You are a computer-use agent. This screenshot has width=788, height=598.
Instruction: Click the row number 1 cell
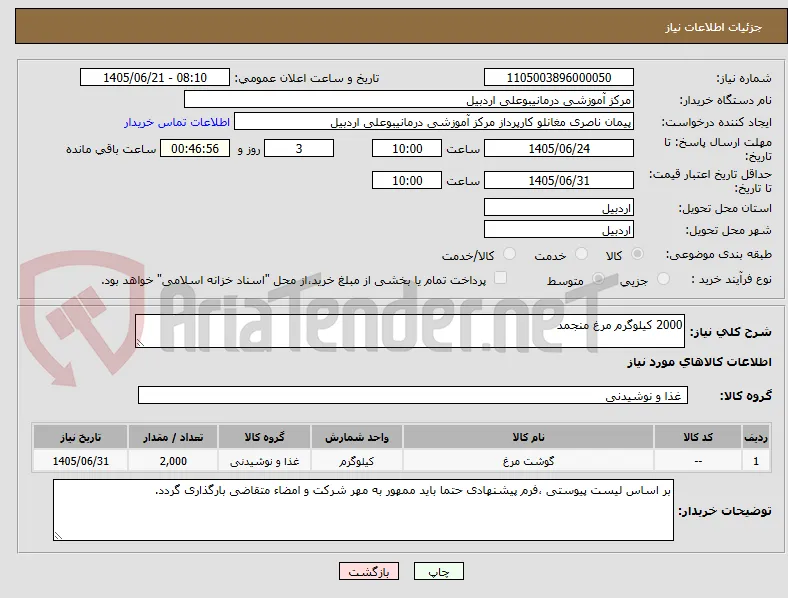pos(756,461)
